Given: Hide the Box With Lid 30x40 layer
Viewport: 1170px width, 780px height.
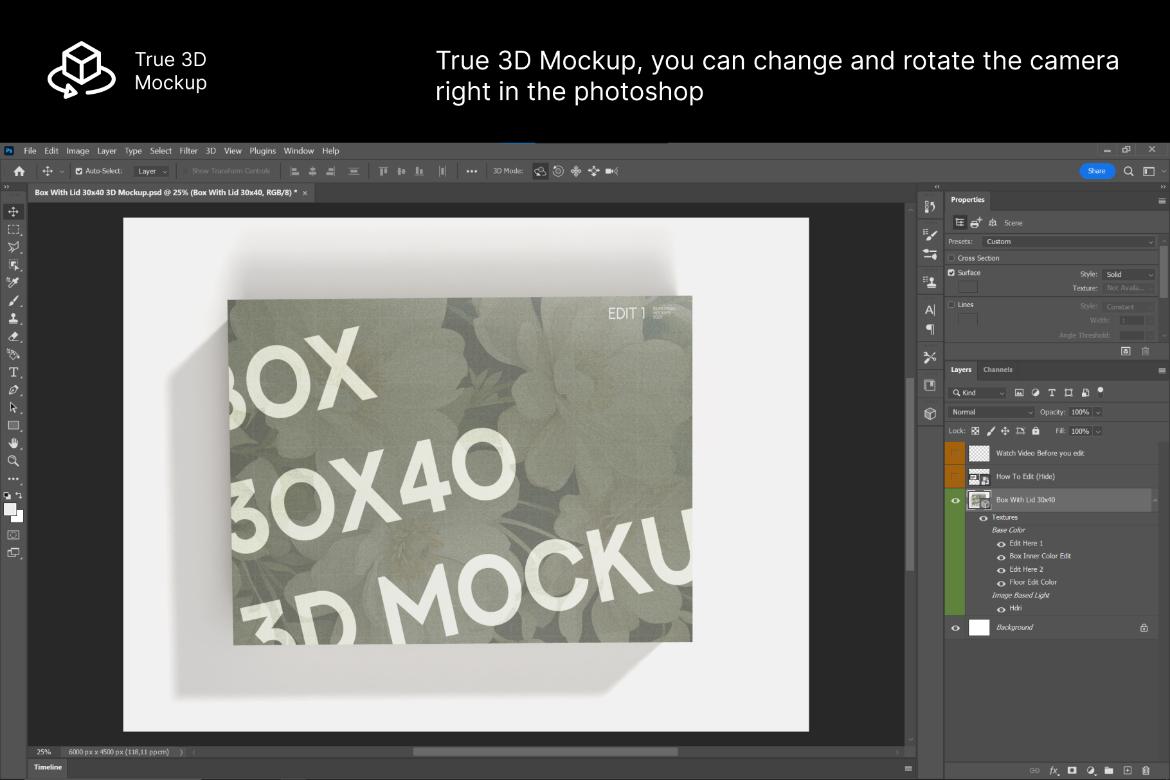Looking at the screenshot, I should [x=955, y=501].
